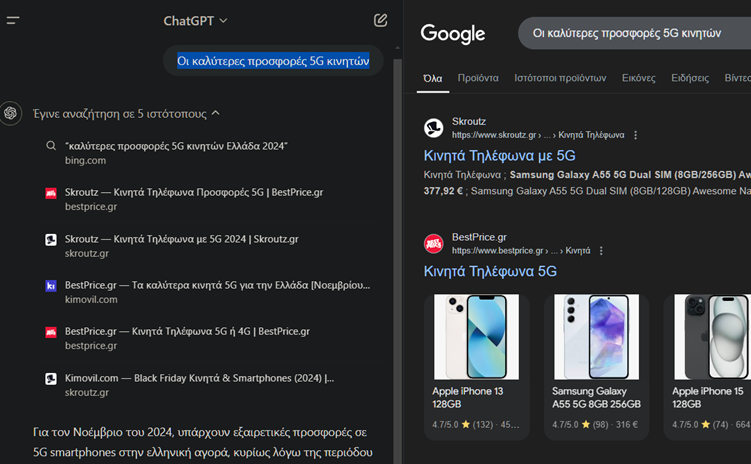Select the 'Όλα' search tab
This screenshot has width=751, height=464.
point(432,78)
